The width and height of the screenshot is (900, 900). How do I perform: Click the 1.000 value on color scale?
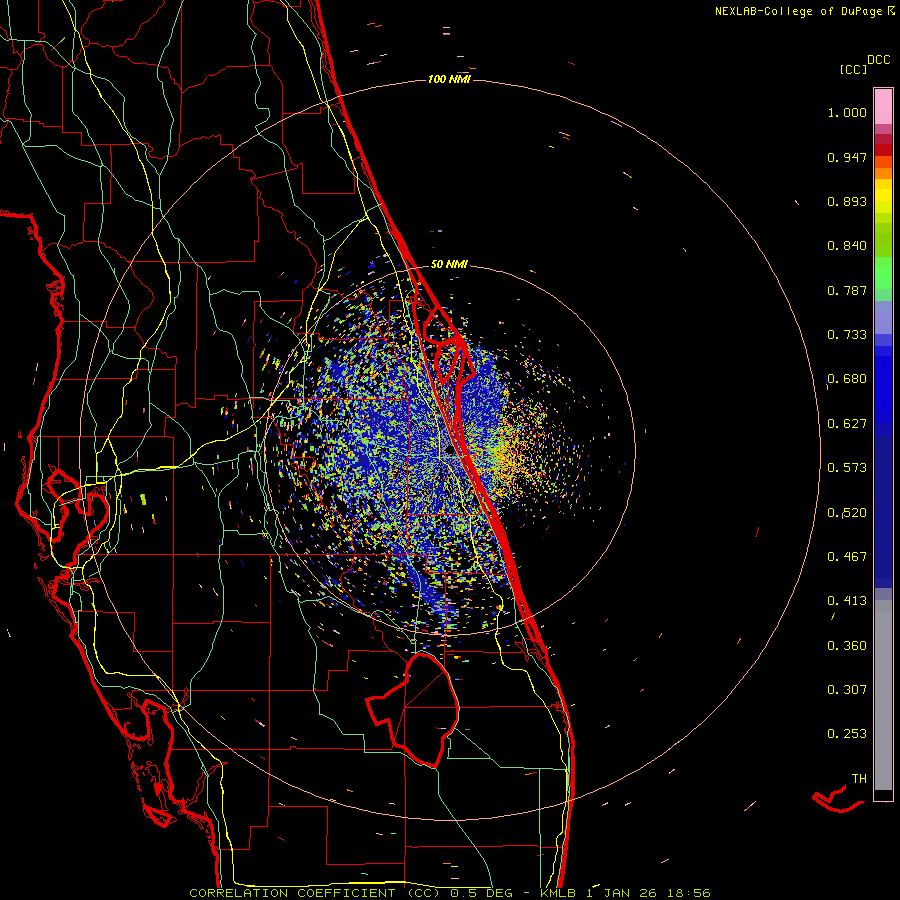click(x=847, y=112)
